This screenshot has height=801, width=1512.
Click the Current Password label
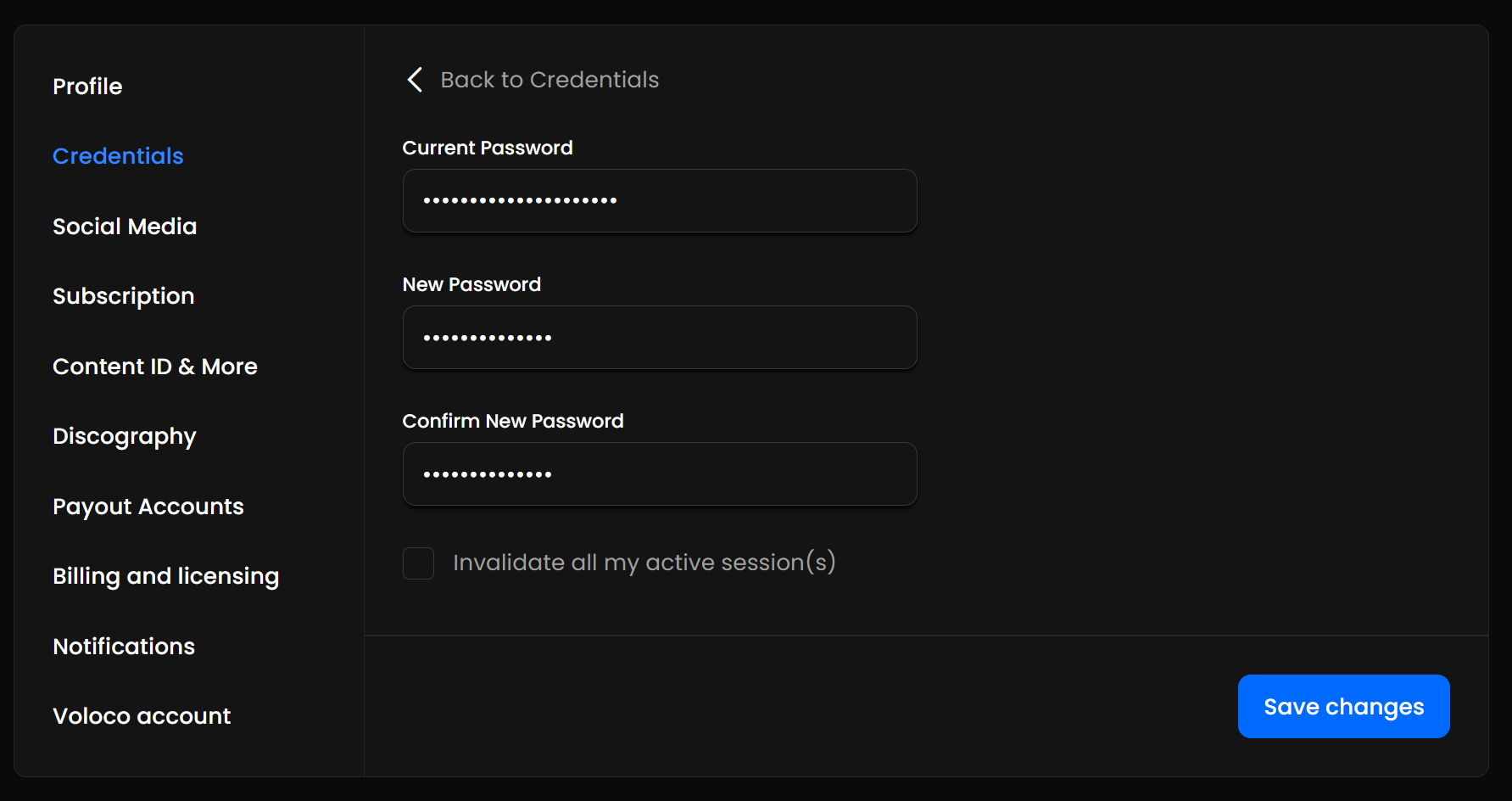point(488,148)
